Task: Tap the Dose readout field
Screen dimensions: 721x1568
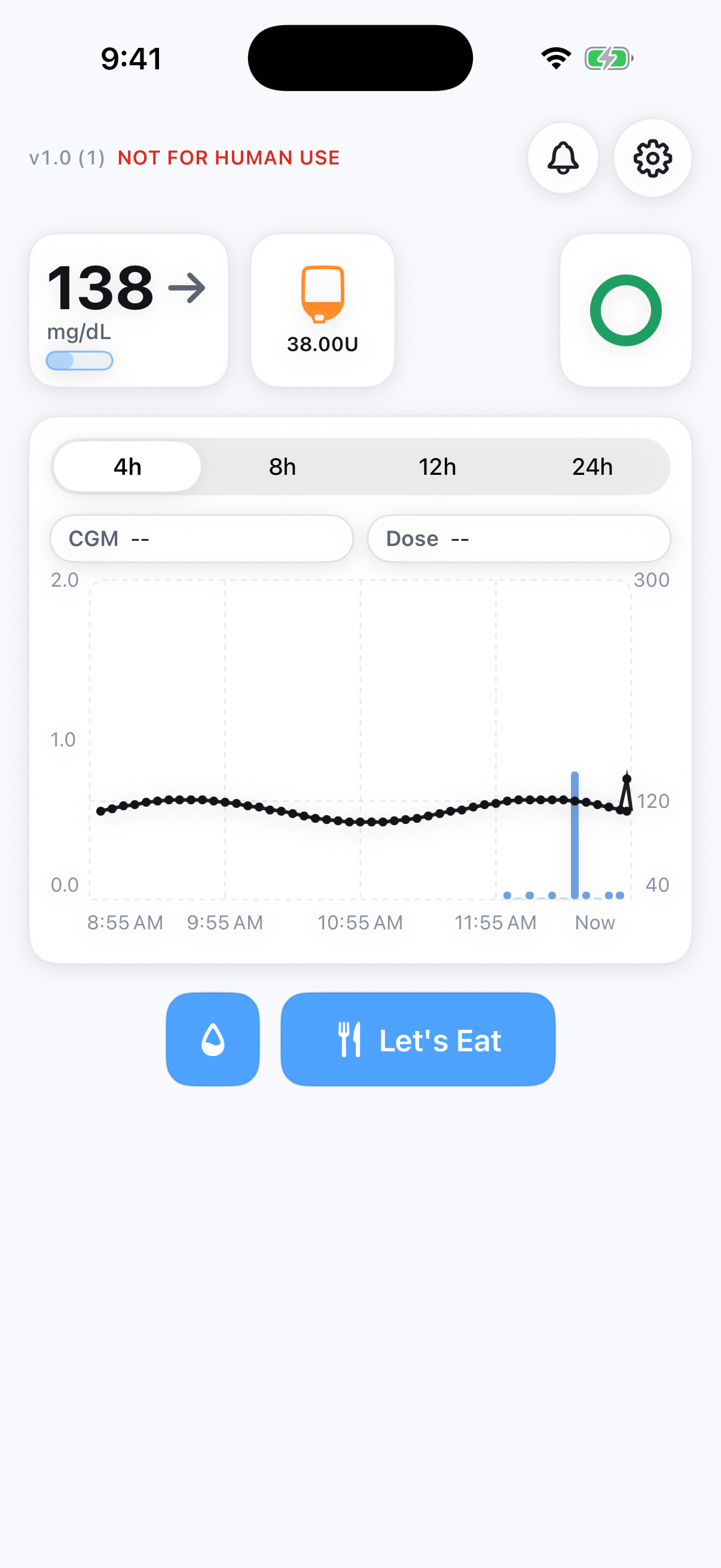Action: point(519,539)
